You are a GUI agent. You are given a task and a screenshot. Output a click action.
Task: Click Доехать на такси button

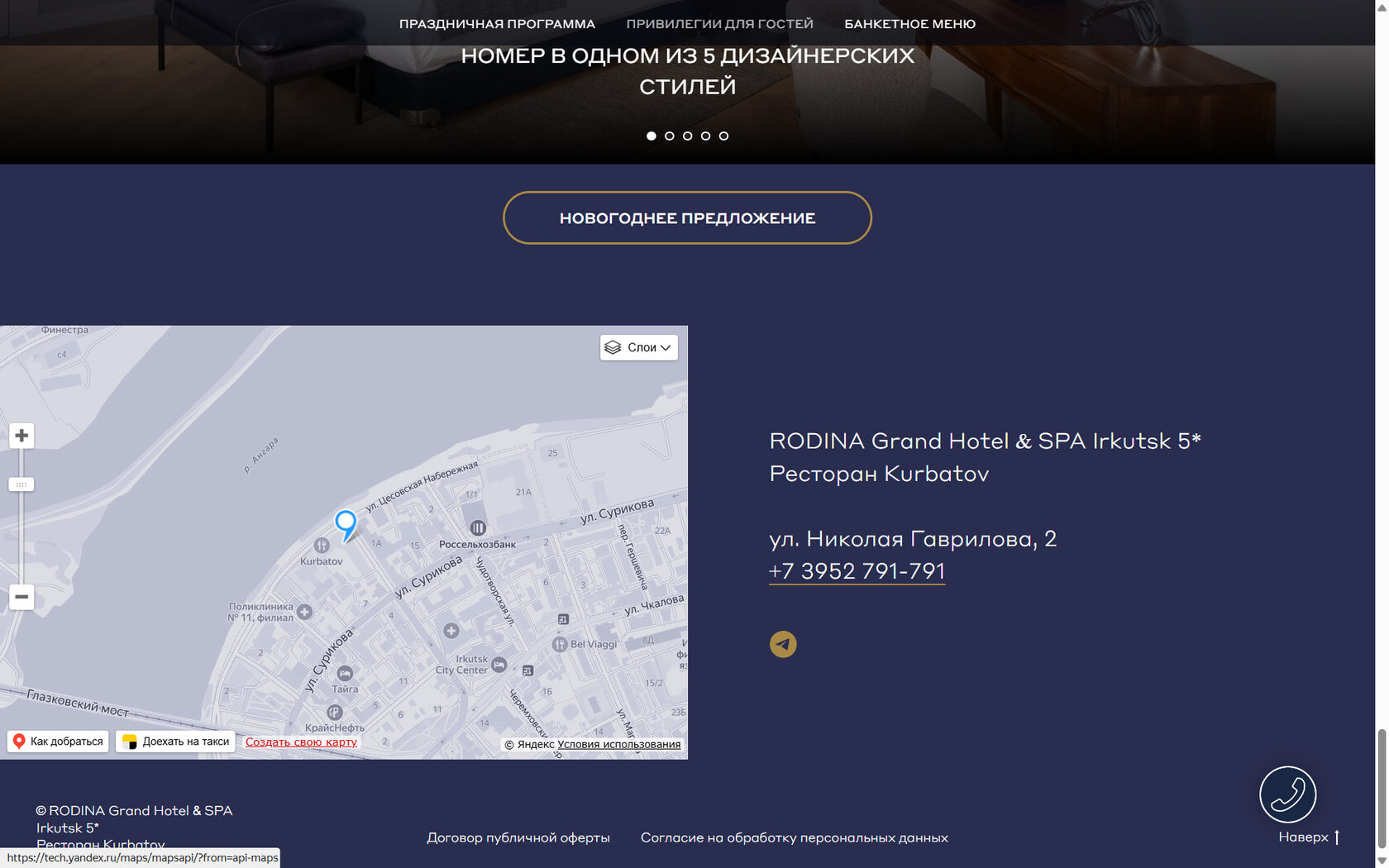pos(175,742)
